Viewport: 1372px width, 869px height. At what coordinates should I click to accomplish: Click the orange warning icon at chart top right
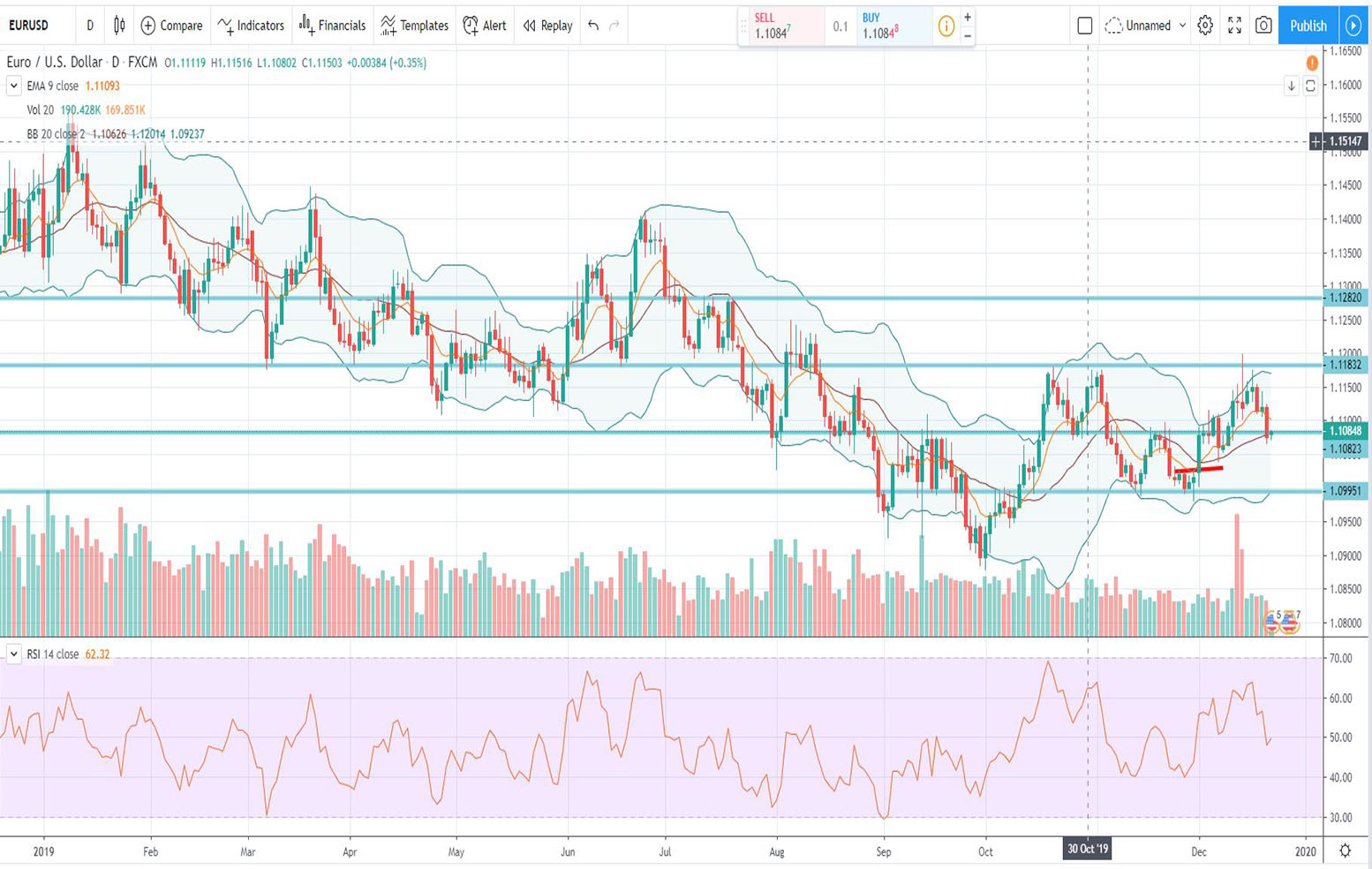point(1312,63)
